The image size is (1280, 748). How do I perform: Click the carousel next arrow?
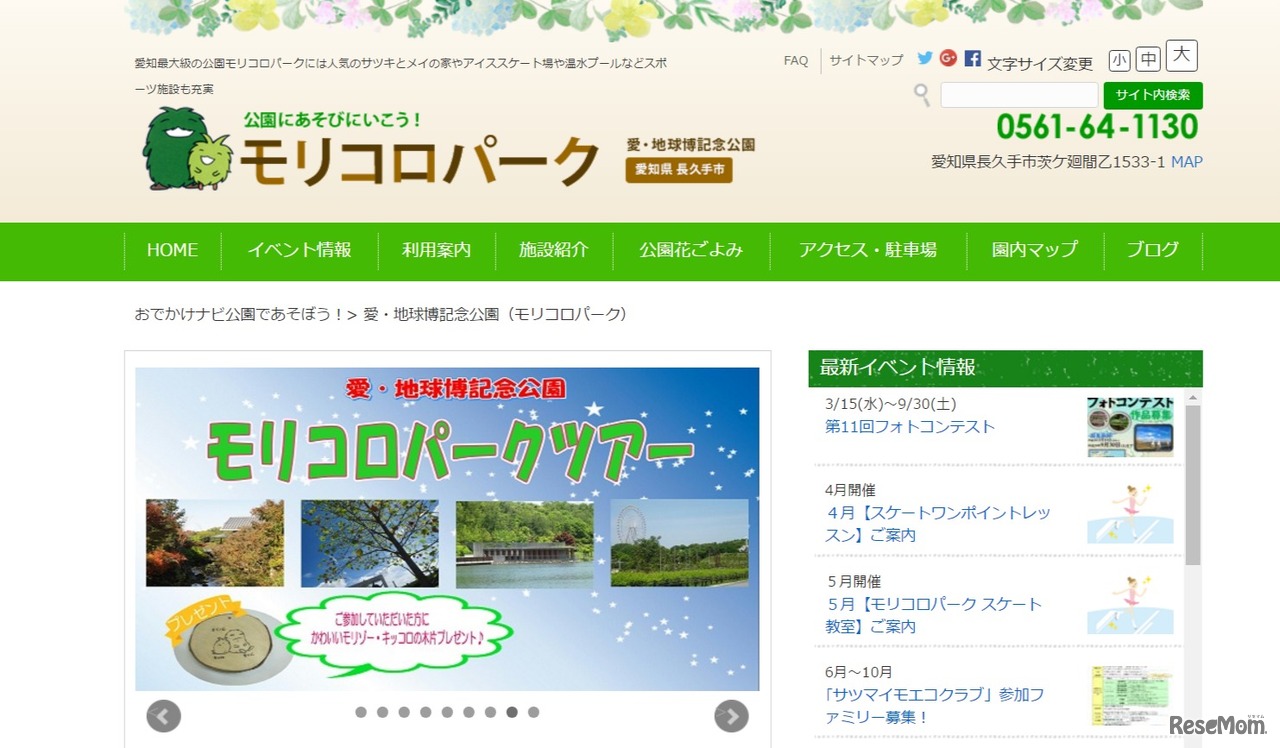coord(731,716)
